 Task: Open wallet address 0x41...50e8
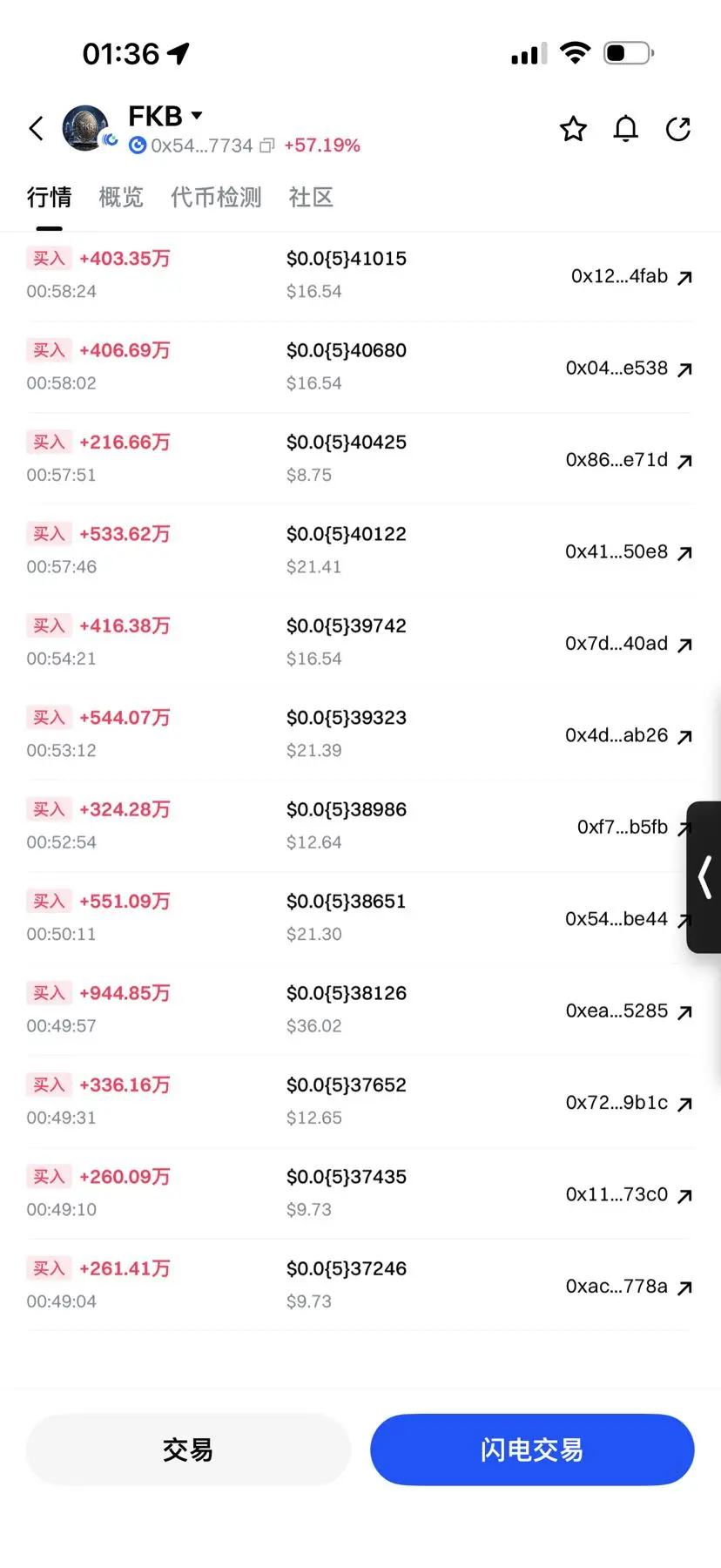coord(617,551)
